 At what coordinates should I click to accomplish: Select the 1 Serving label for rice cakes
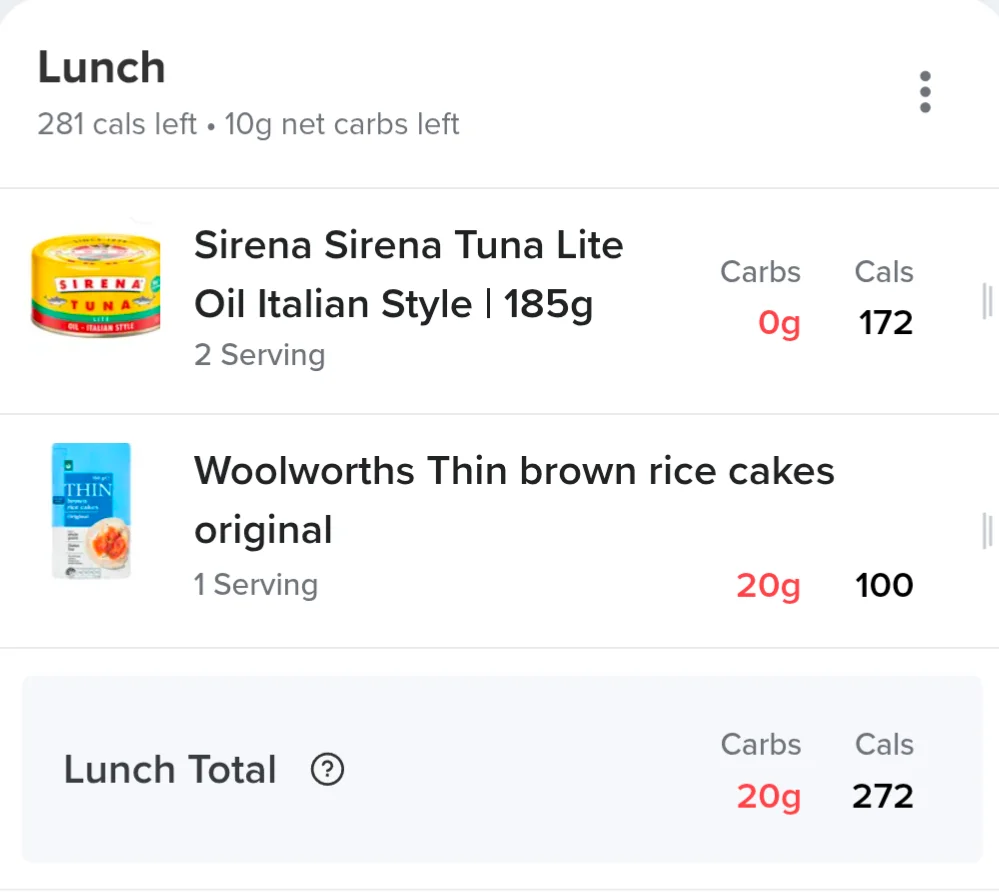coord(255,585)
